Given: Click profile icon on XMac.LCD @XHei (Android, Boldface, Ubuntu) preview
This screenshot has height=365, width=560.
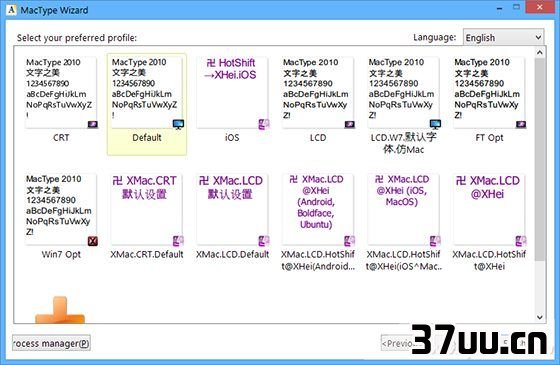Looking at the screenshot, I should (350, 241).
